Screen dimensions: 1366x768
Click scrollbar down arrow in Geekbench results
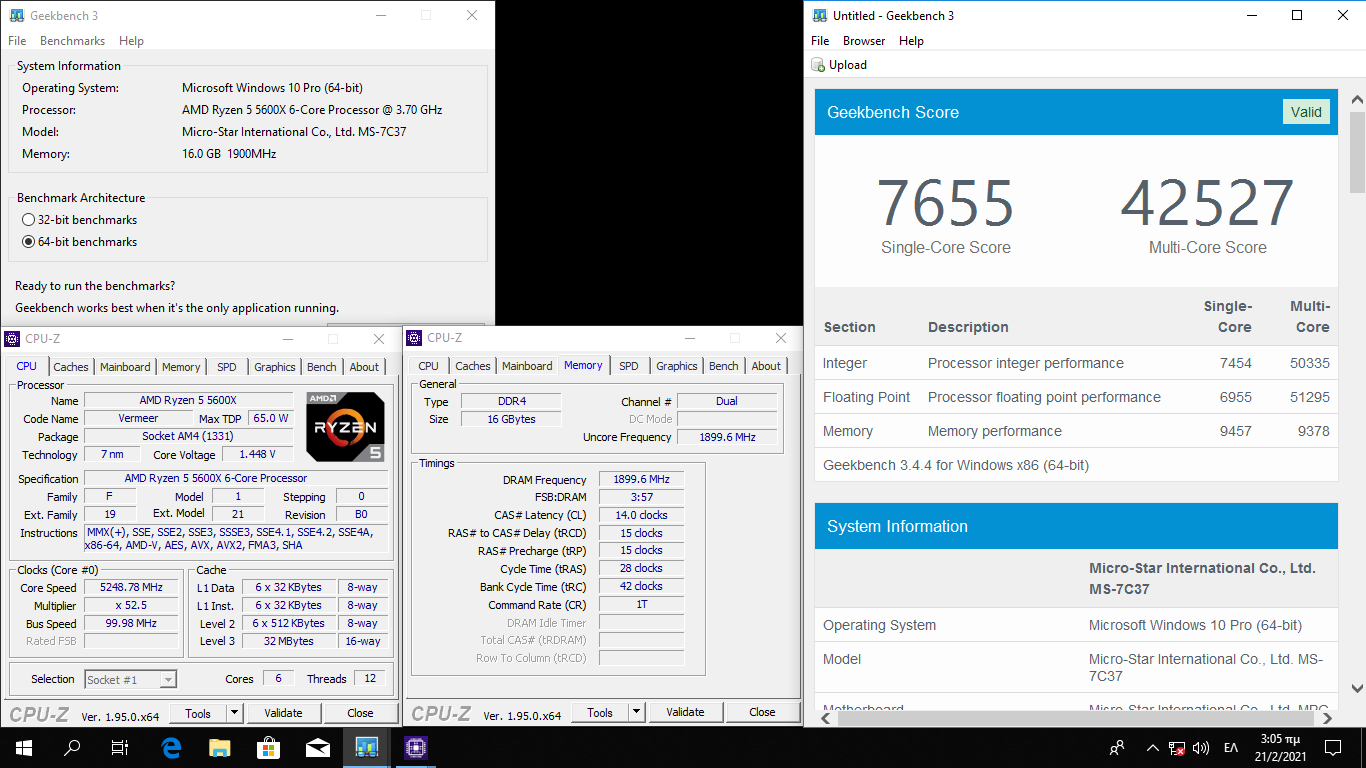point(1357,689)
